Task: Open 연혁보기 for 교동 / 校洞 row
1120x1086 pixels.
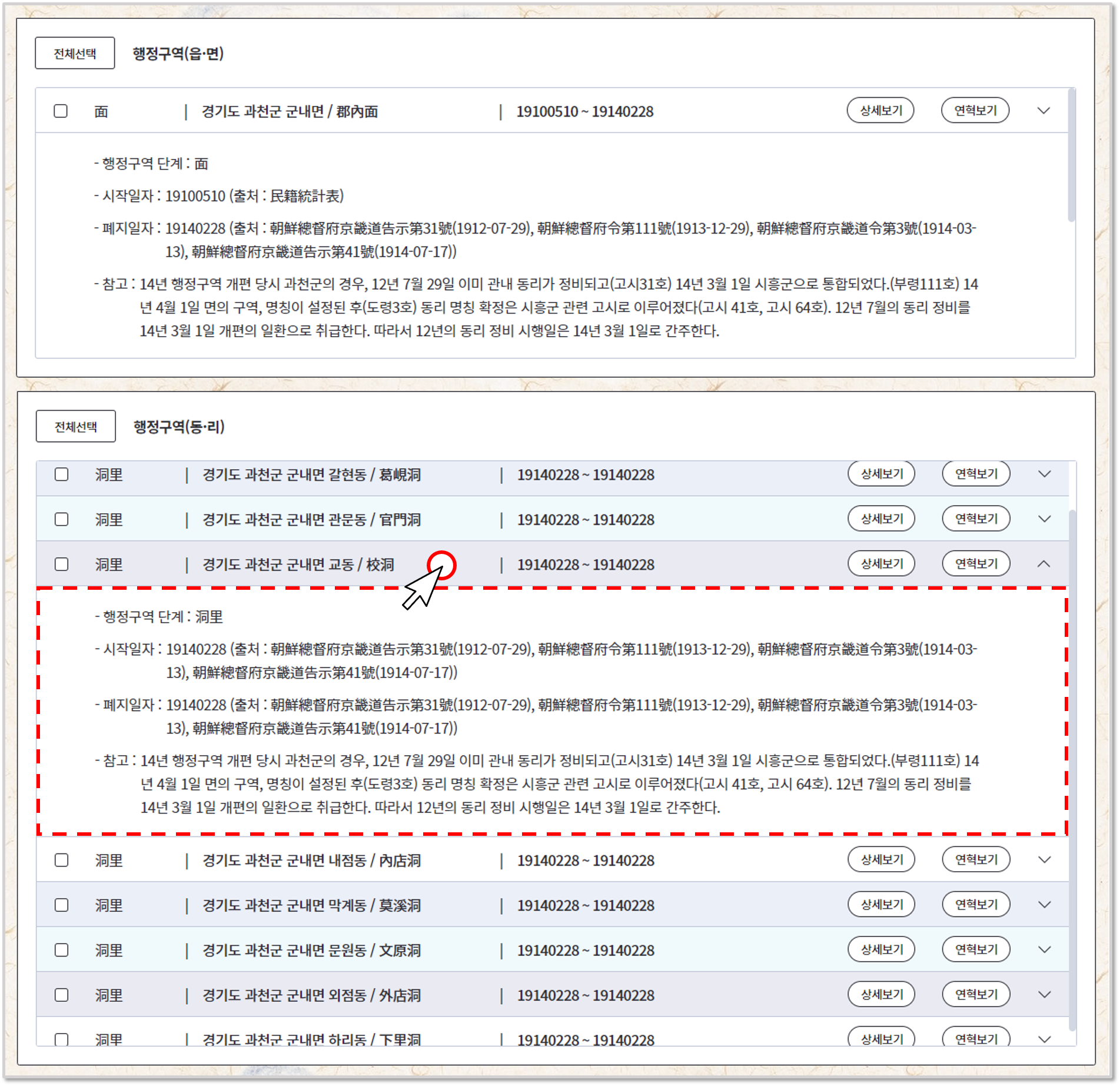Action: point(976,564)
